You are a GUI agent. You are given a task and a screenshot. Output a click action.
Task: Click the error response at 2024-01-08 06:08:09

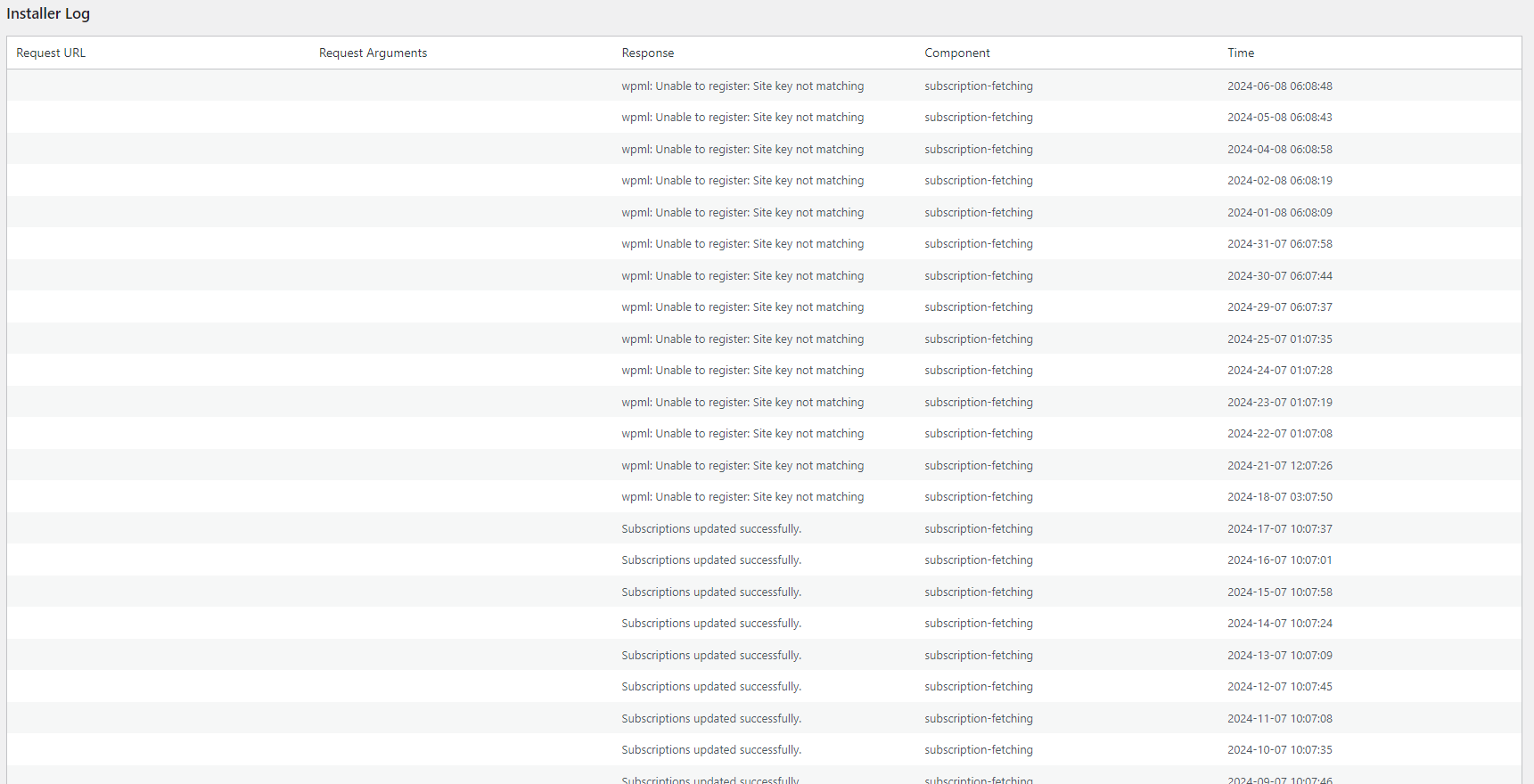point(742,213)
